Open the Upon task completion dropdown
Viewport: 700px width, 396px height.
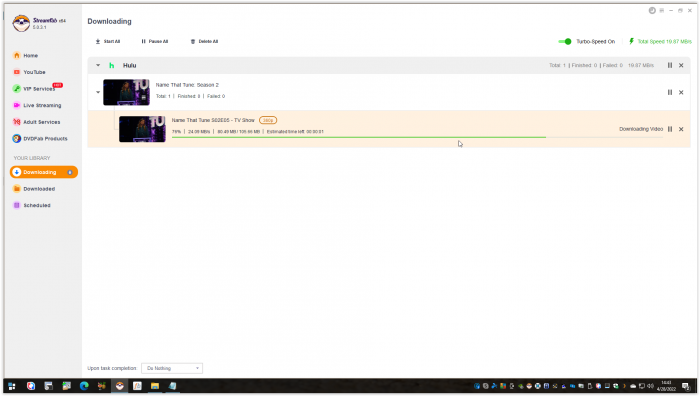tap(172, 368)
